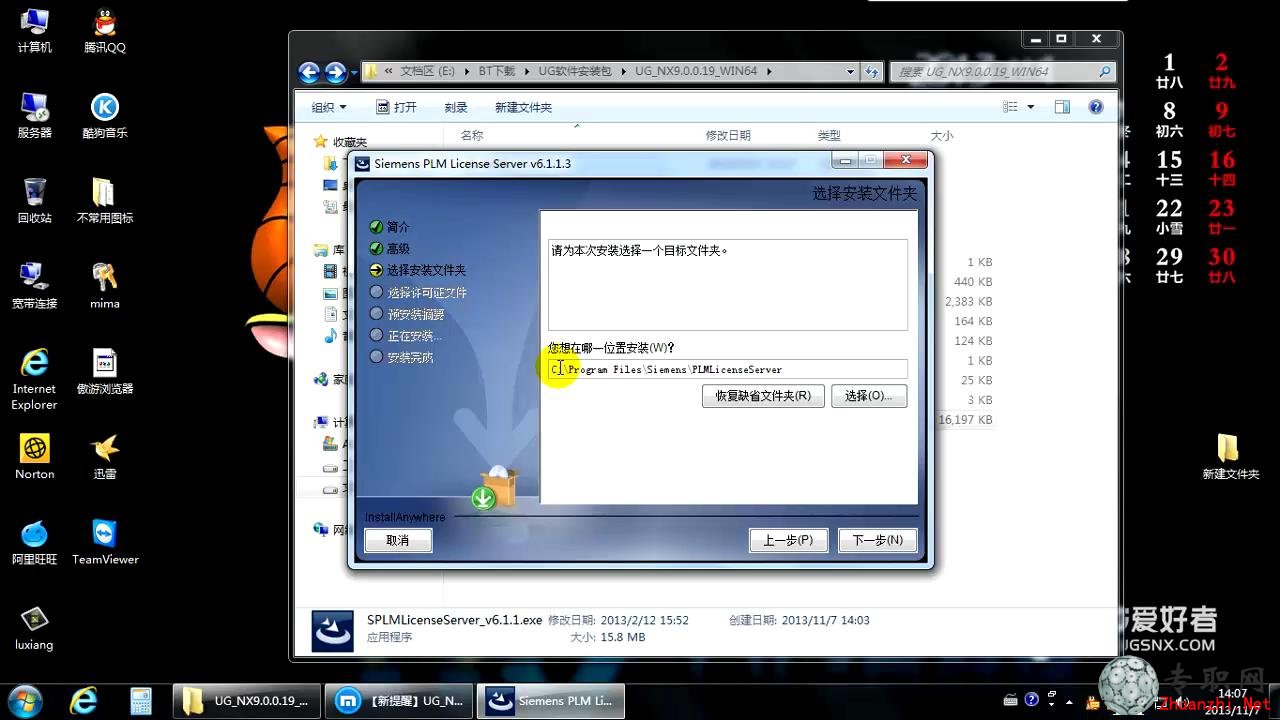This screenshot has height=720, width=1280.
Task: Launch Internet Explorer from the desktop
Action: click(34, 379)
